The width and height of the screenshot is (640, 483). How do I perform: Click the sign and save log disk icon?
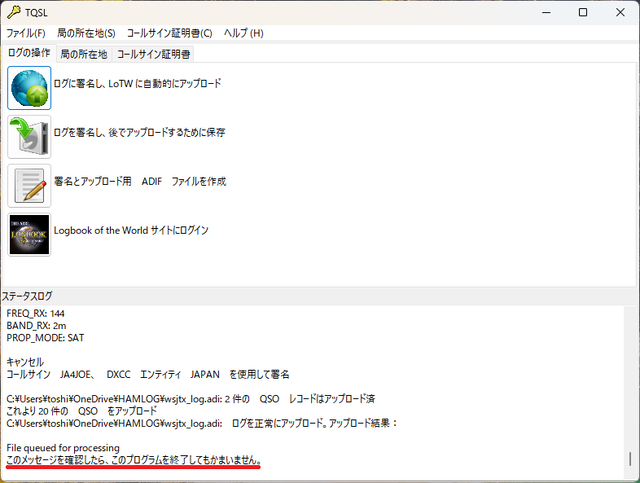29,137
